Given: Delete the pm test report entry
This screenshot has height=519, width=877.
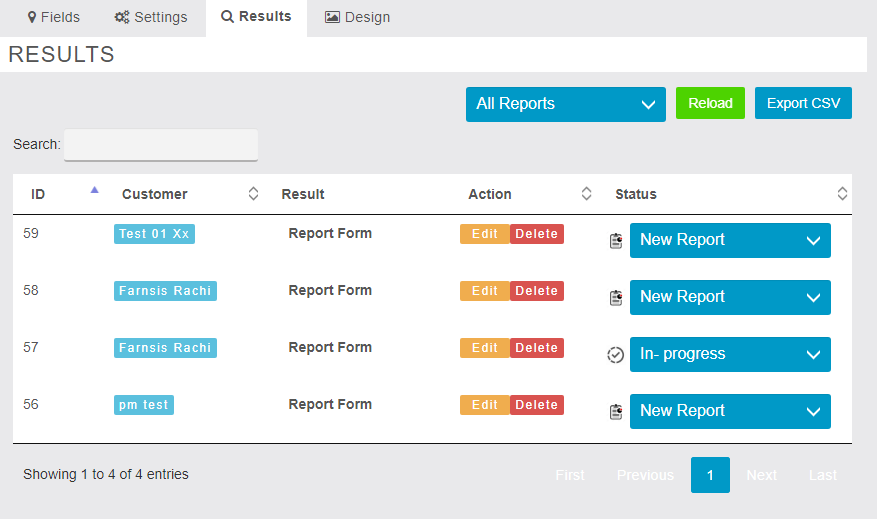Looking at the screenshot, I should pos(537,405).
